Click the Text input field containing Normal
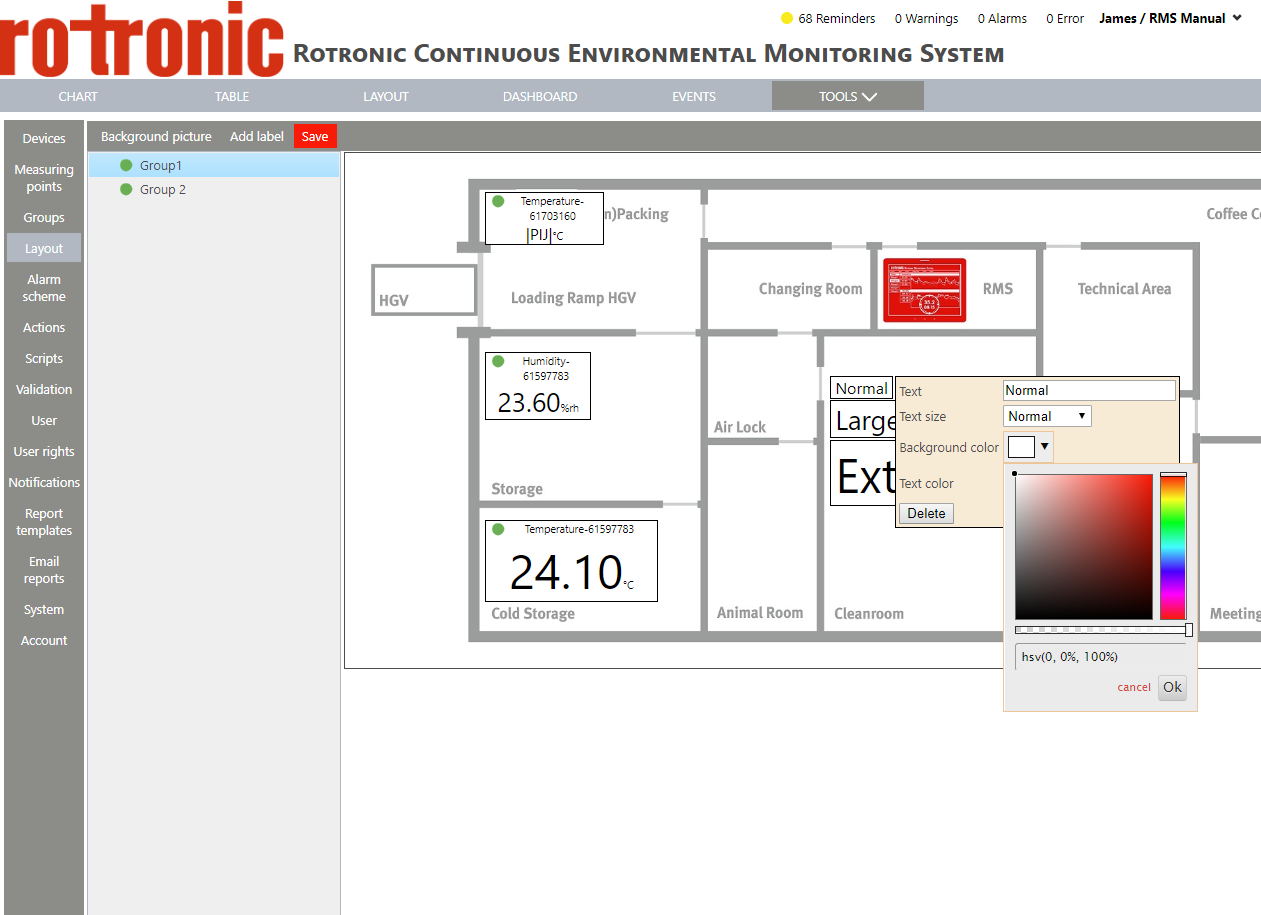Image resolution: width=1261 pixels, height=915 pixels. pyautogui.click(x=1089, y=391)
